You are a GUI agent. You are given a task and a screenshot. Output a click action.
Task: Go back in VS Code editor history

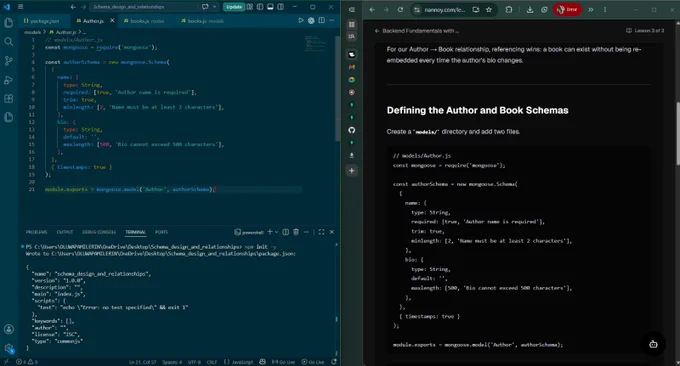point(73,7)
